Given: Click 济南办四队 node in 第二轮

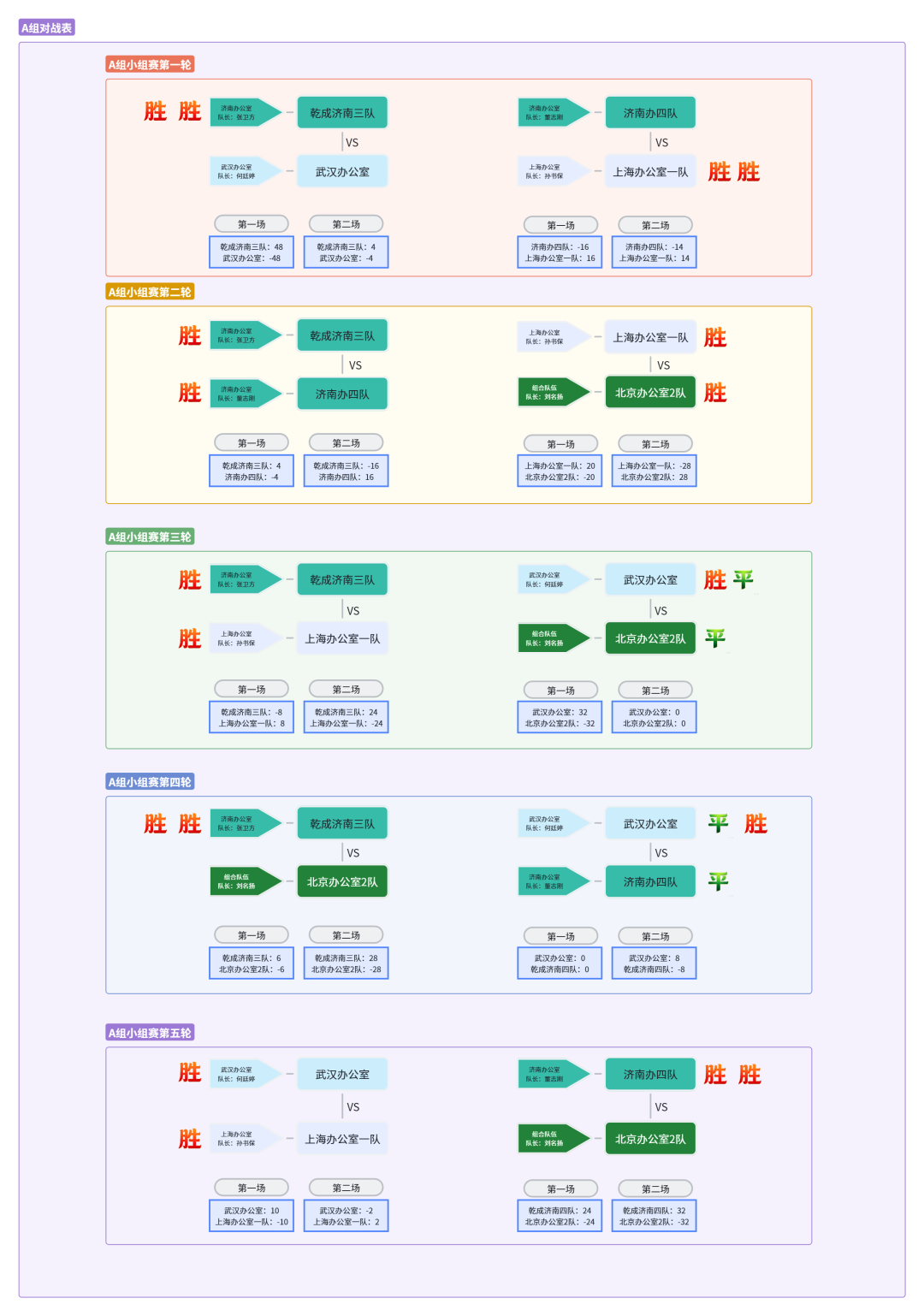Looking at the screenshot, I should tap(342, 394).
